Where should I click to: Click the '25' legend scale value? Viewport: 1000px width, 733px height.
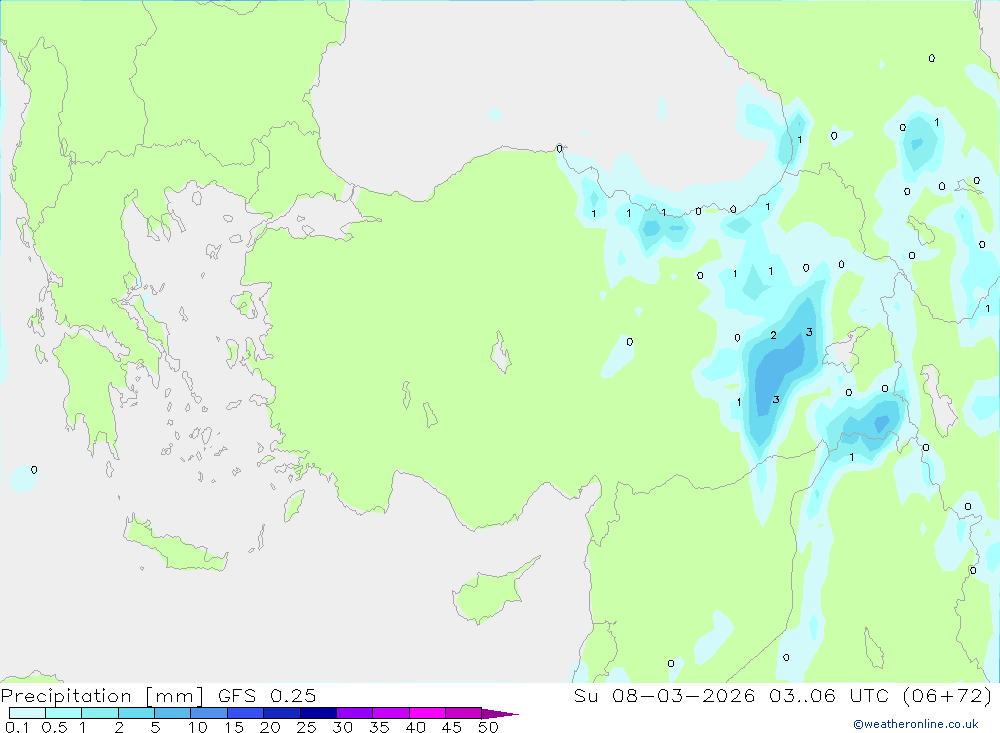coord(306,727)
